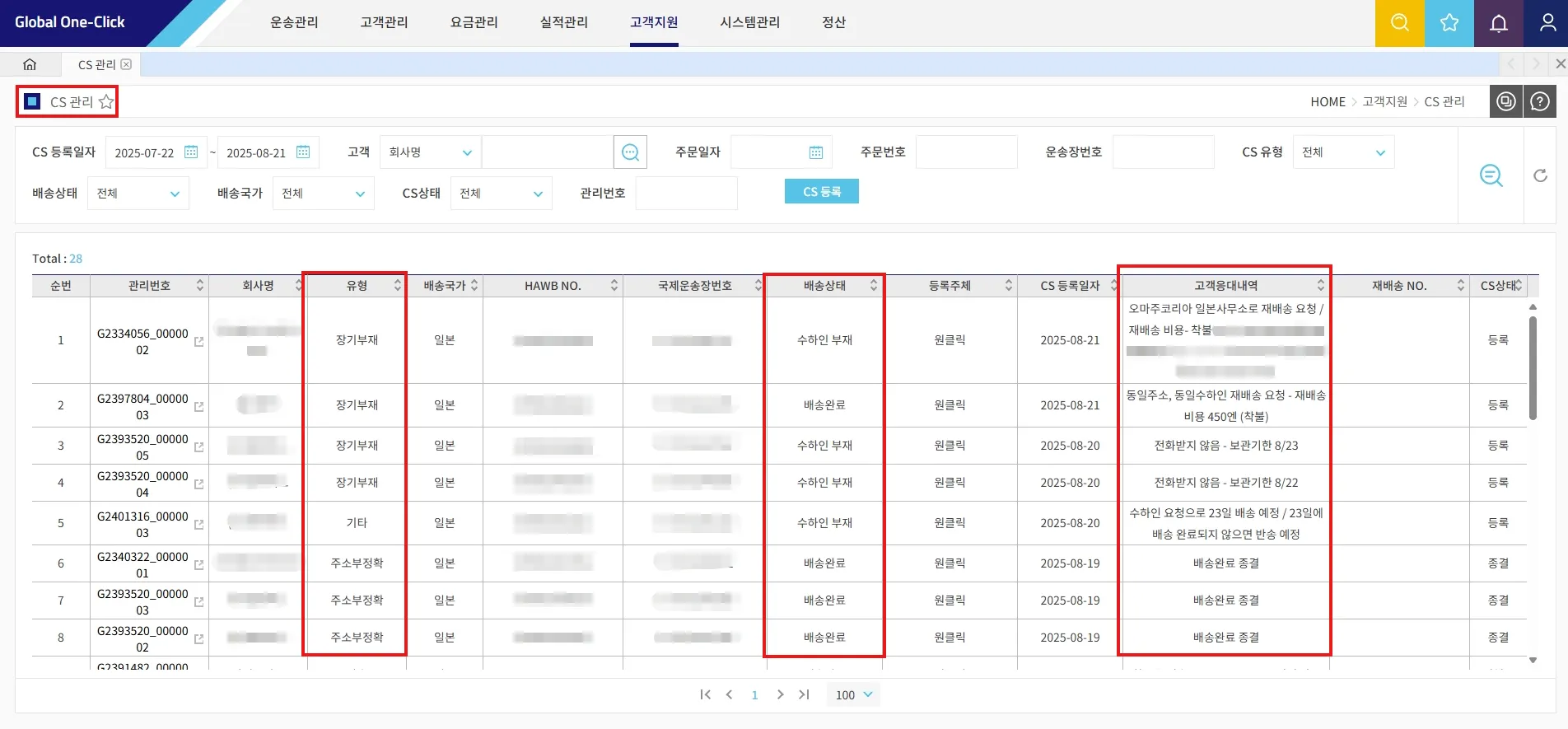Go to previous page of results
Image resolution: width=1568 pixels, height=729 pixels.
(x=729, y=694)
